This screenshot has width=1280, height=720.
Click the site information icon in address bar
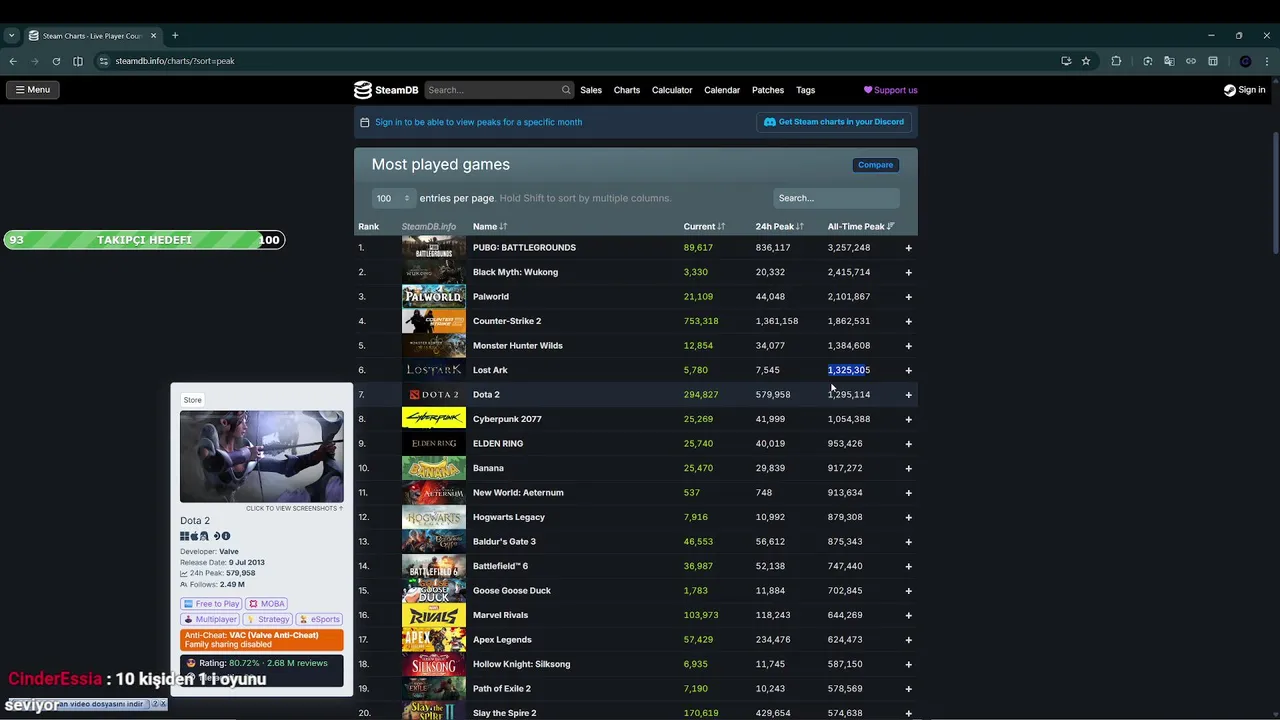coord(103,61)
